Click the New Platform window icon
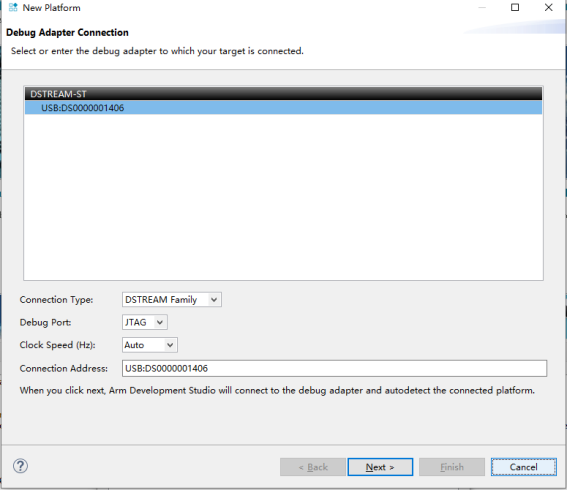The image size is (567, 491). pyautogui.click(x=13, y=7)
